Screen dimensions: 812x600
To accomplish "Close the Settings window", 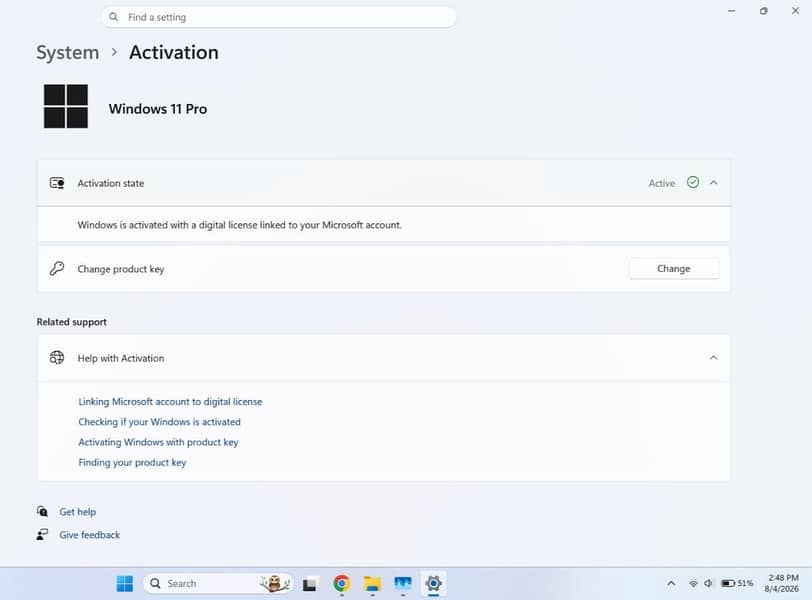I will 795,11.
